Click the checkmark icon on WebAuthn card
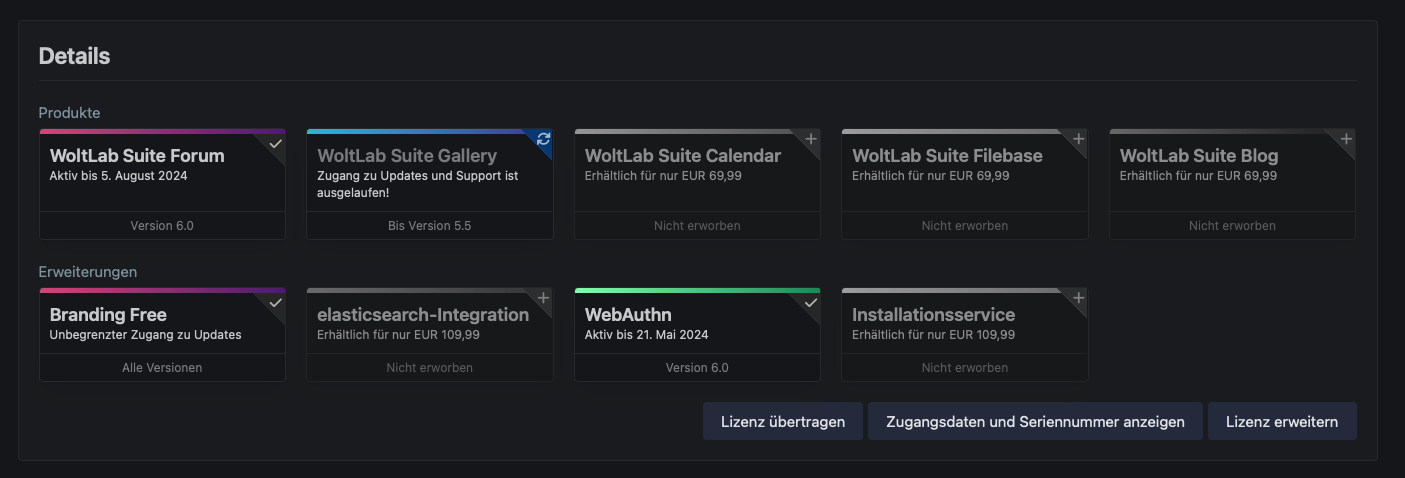1405x478 pixels. click(x=811, y=302)
